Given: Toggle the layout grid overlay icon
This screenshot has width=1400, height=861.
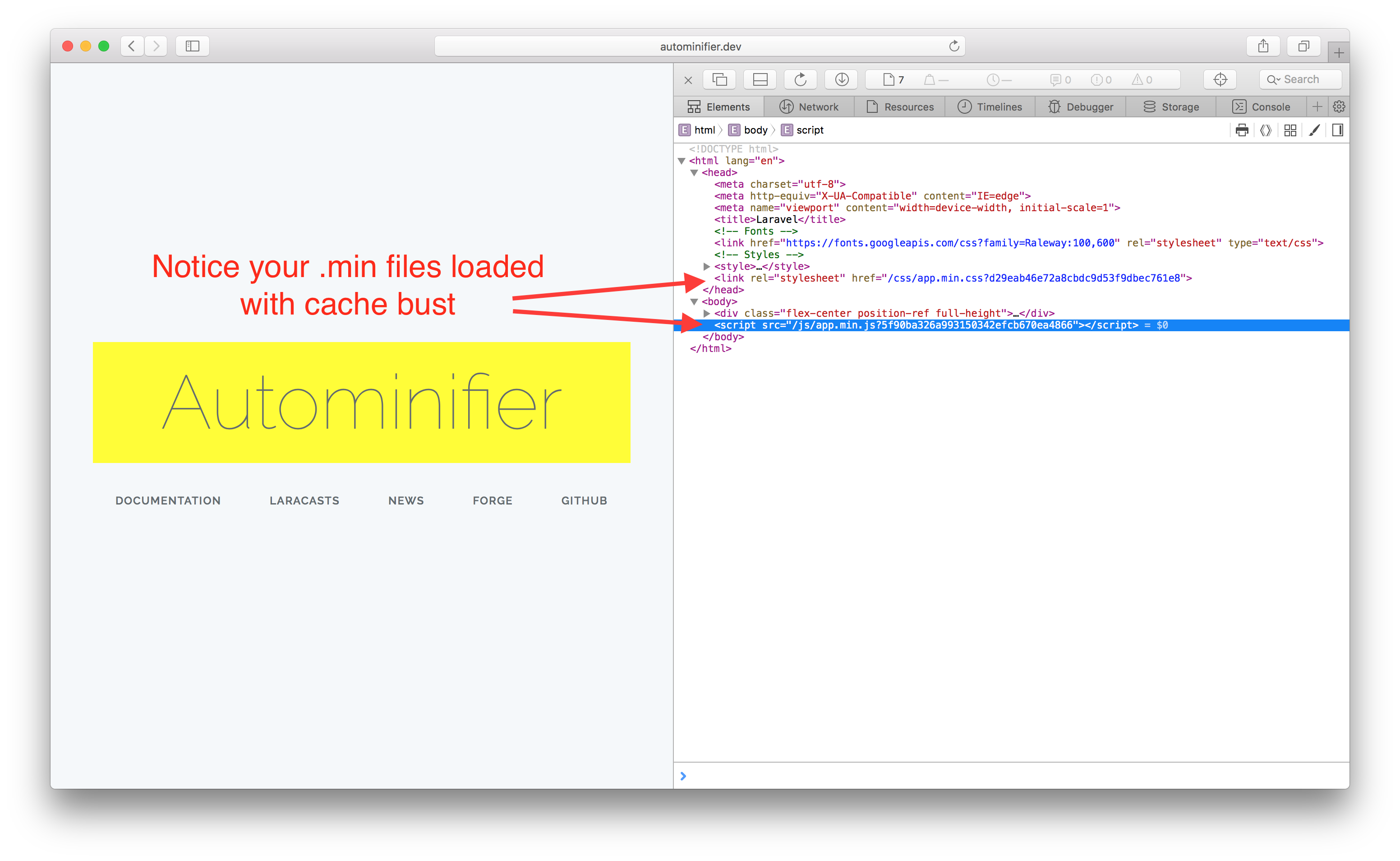Looking at the screenshot, I should pos(1291,130).
